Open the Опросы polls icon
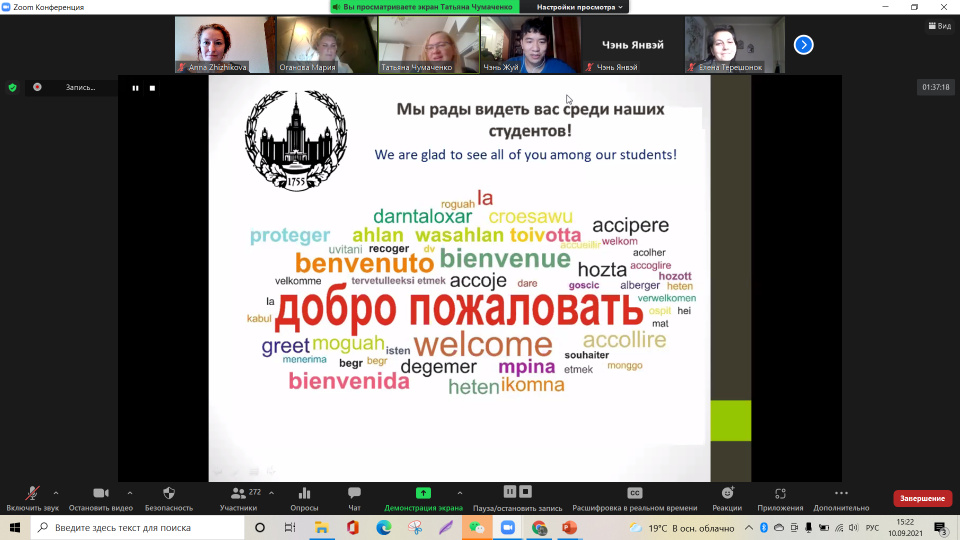Viewport: 960px width, 540px height. 304,494
